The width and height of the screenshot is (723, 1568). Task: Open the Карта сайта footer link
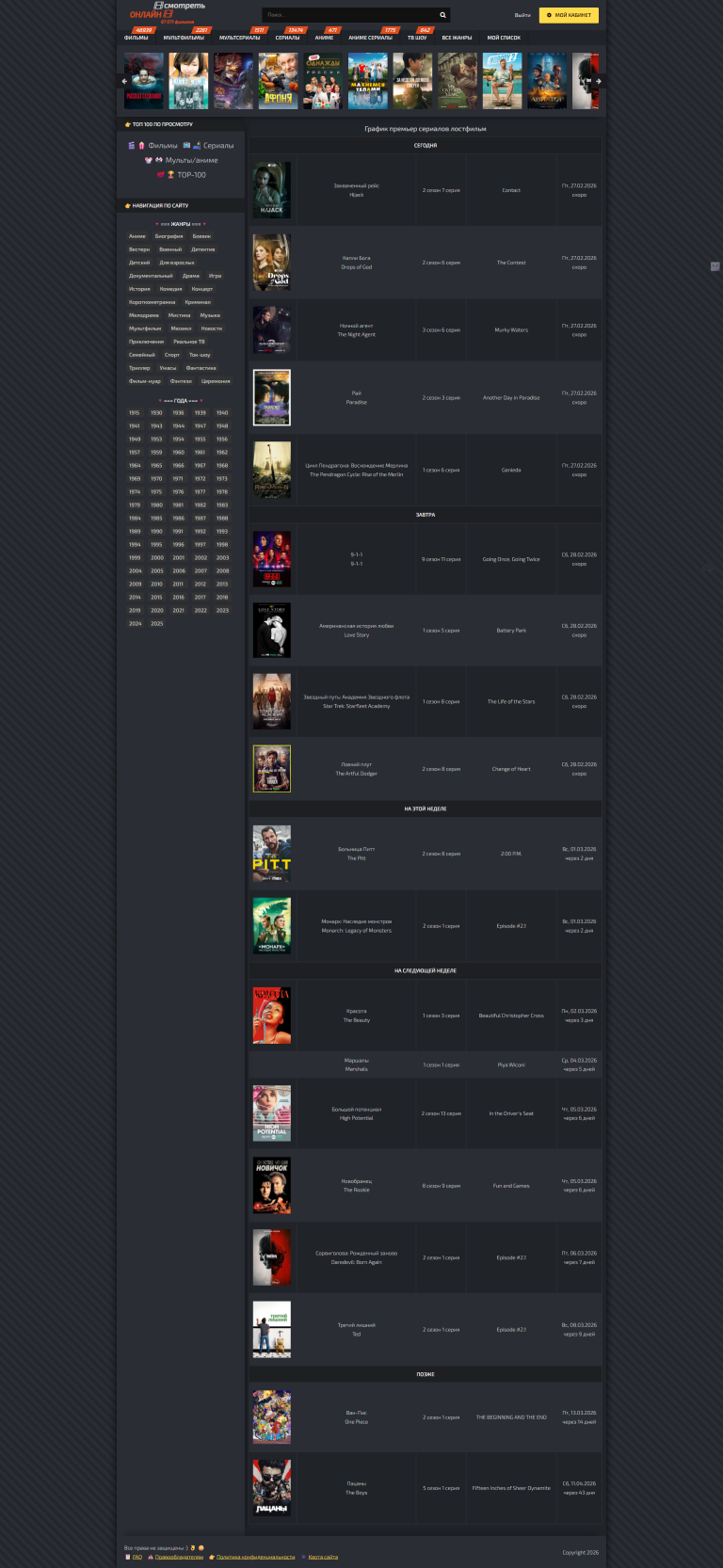point(322,1557)
